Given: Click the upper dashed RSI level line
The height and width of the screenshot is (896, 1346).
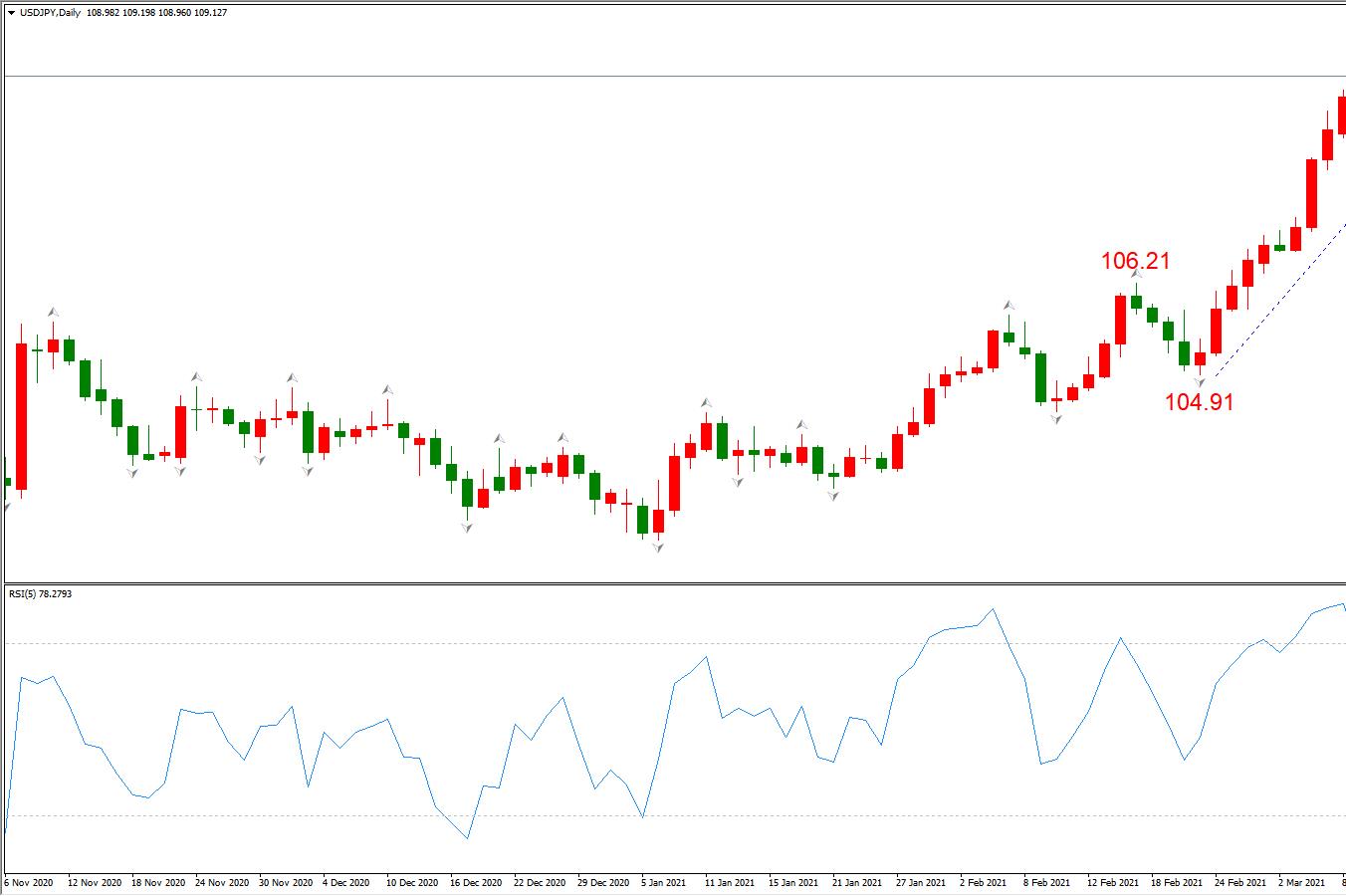Looking at the screenshot, I should click(673, 643).
